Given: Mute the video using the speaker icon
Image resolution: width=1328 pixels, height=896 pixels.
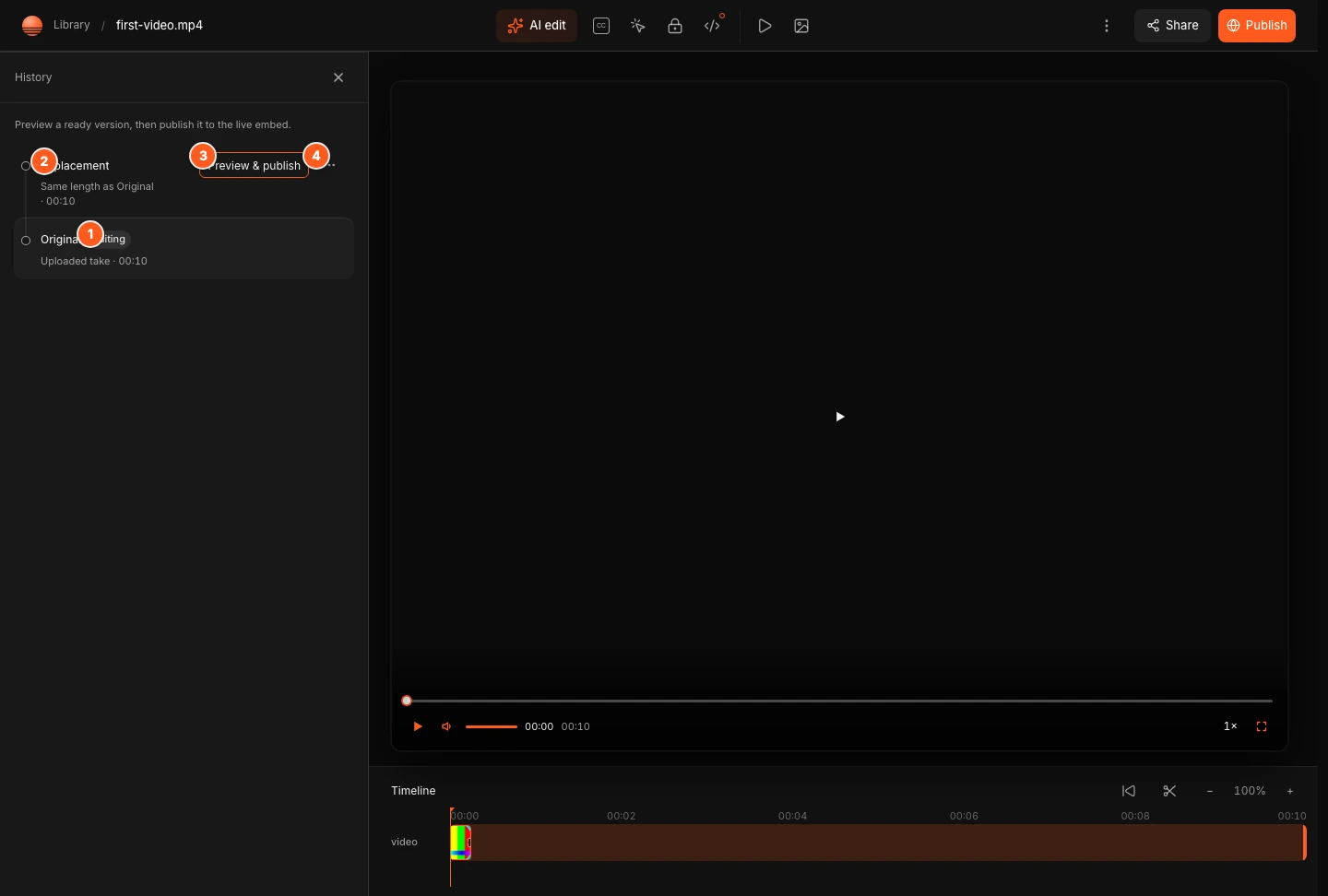Looking at the screenshot, I should tap(446, 726).
